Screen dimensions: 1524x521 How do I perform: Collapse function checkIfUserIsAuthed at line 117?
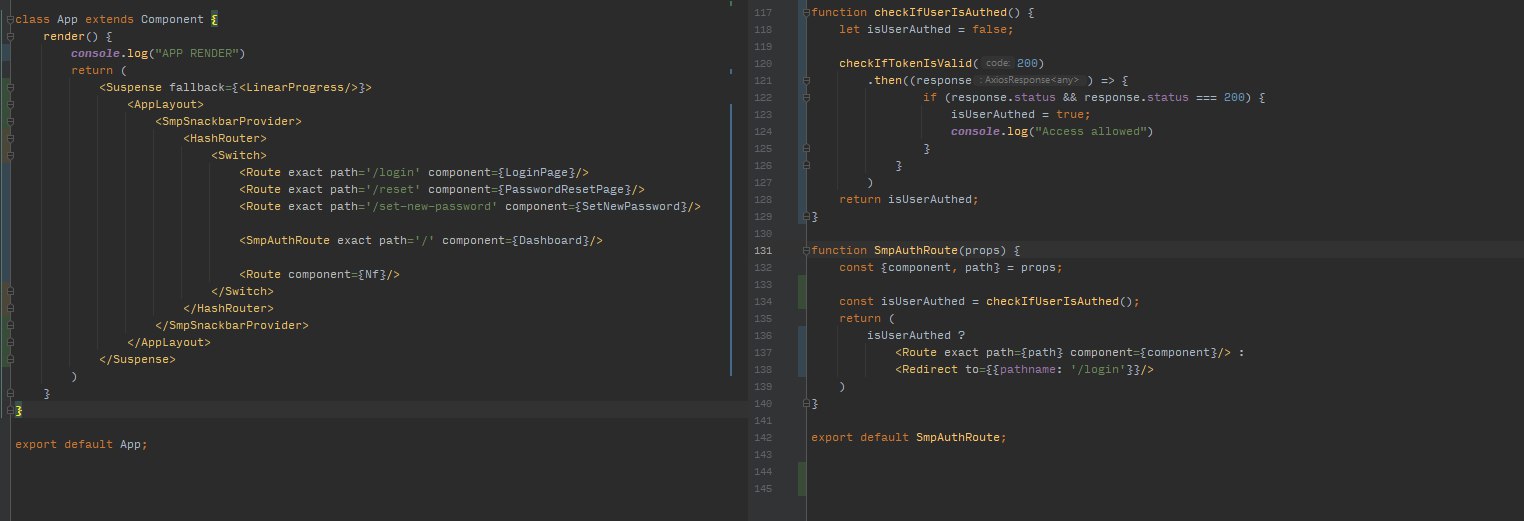pyautogui.click(x=807, y=12)
